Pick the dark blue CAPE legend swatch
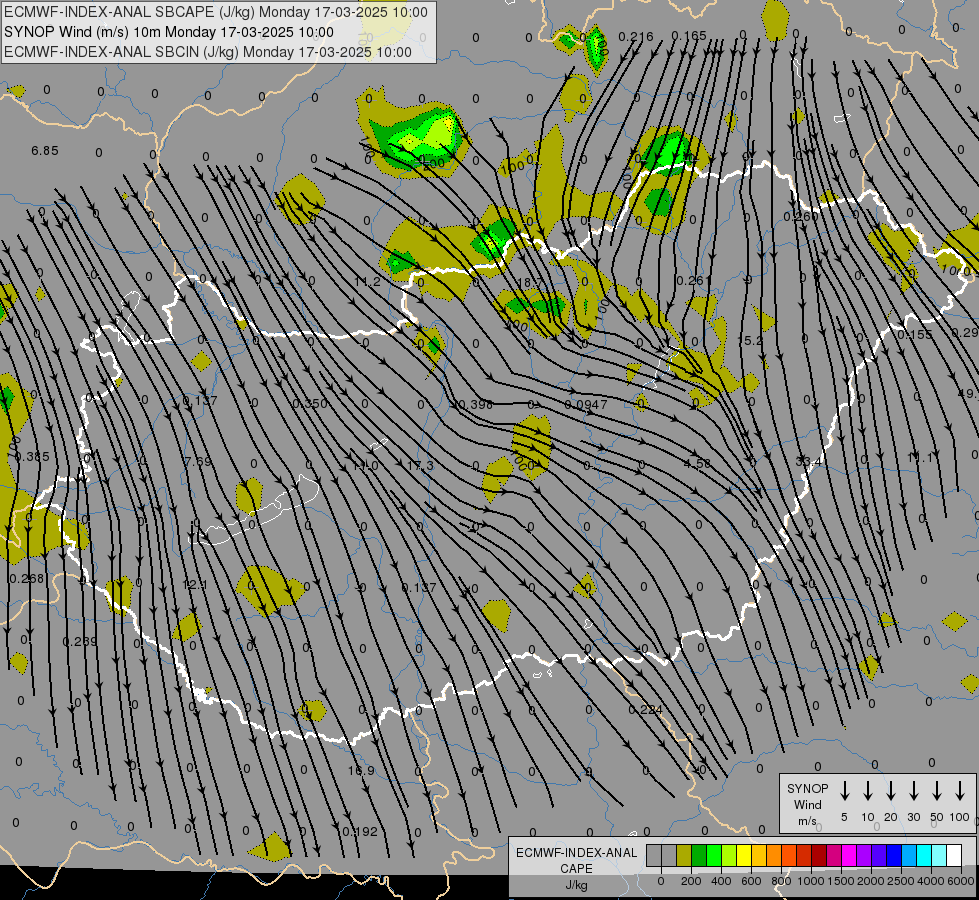Viewport: 979px width, 900px height. click(x=894, y=855)
